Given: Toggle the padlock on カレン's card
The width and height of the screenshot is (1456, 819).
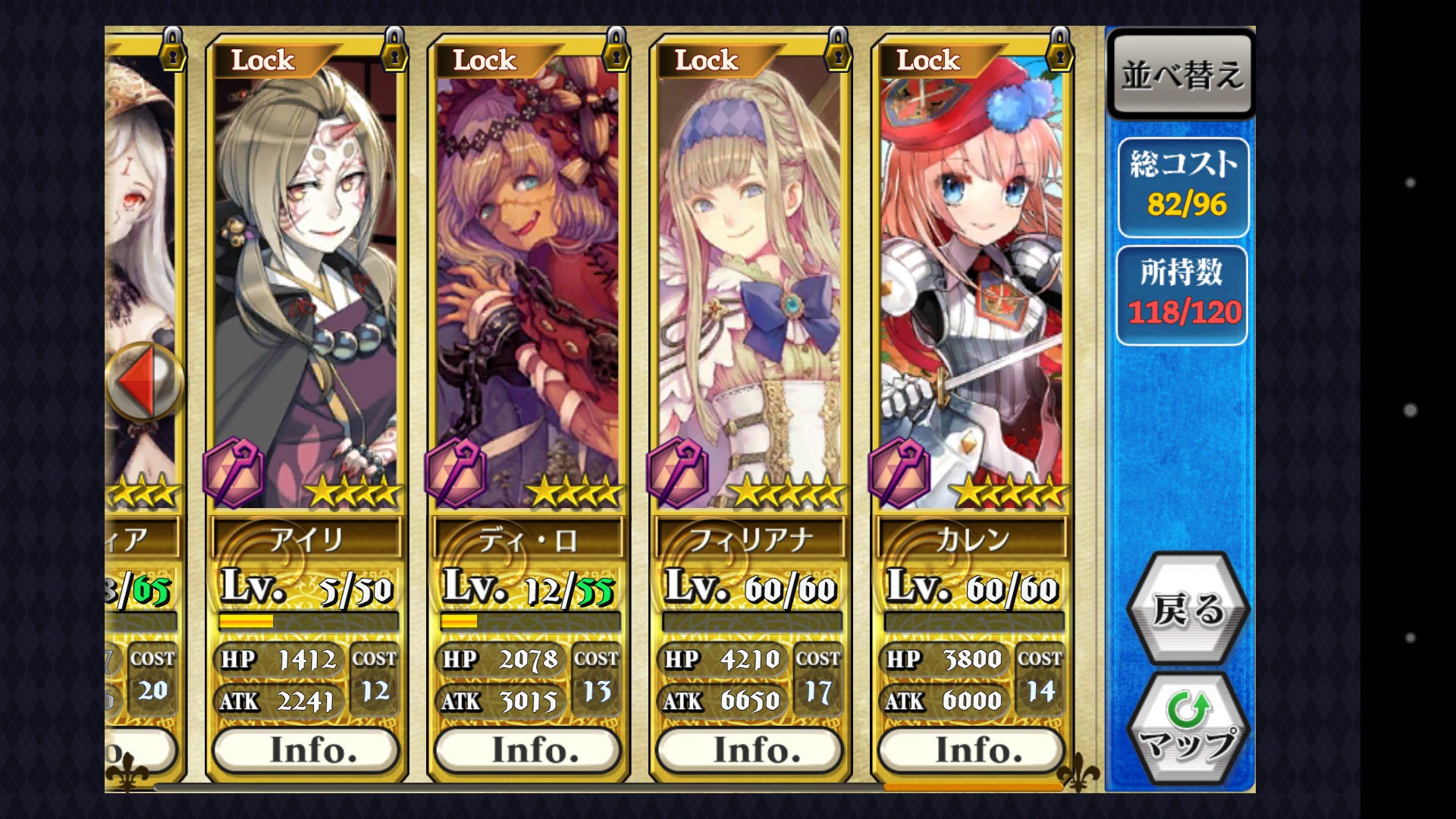Looking at the screenshot, I should click(1059, 51).
